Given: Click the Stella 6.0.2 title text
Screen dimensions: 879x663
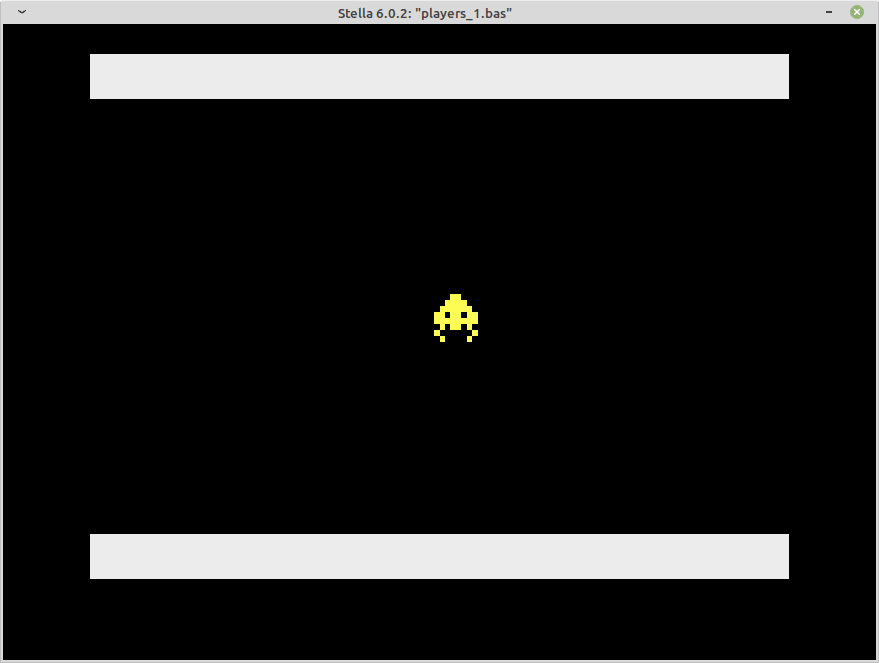Looking at the screenshot, I should 425,13.
